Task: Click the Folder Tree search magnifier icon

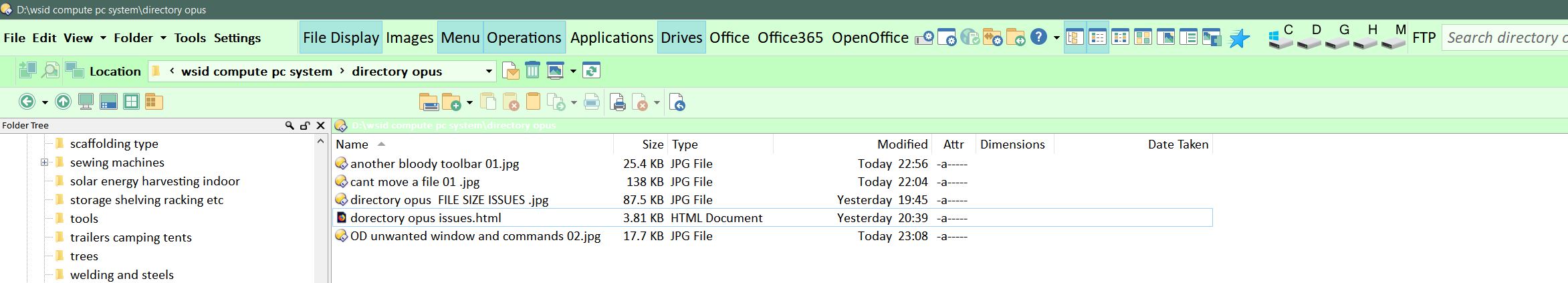Action: (290, 125)
